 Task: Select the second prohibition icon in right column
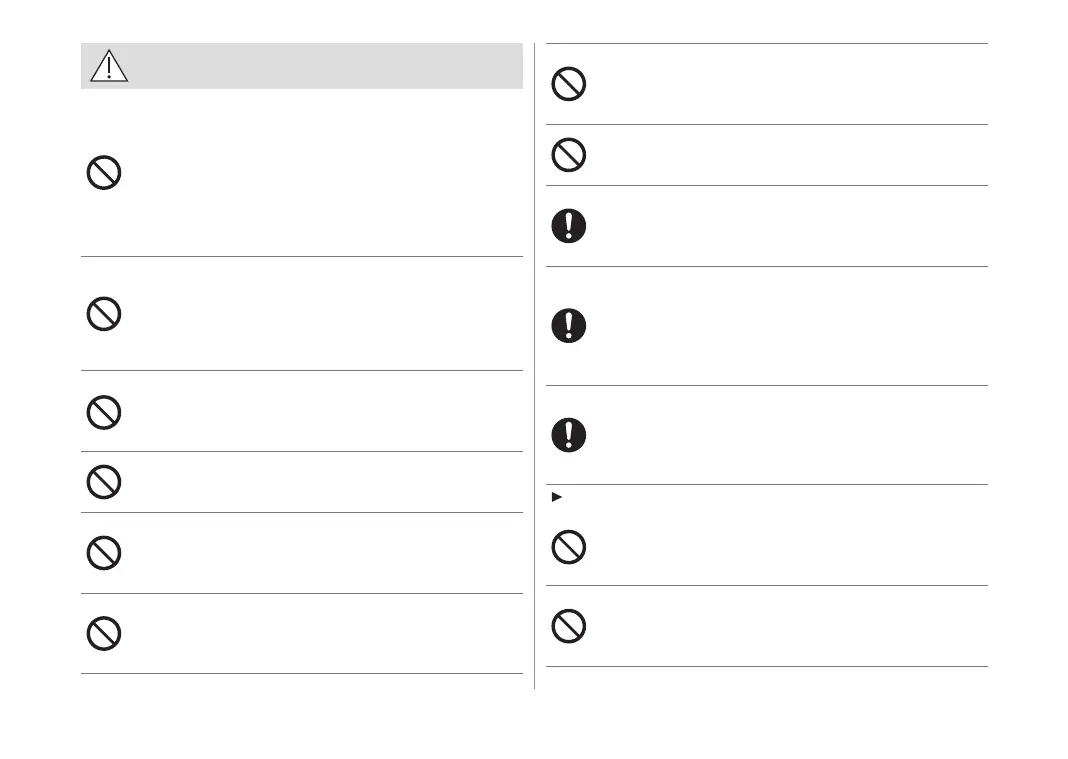click(x=569, y=154)
